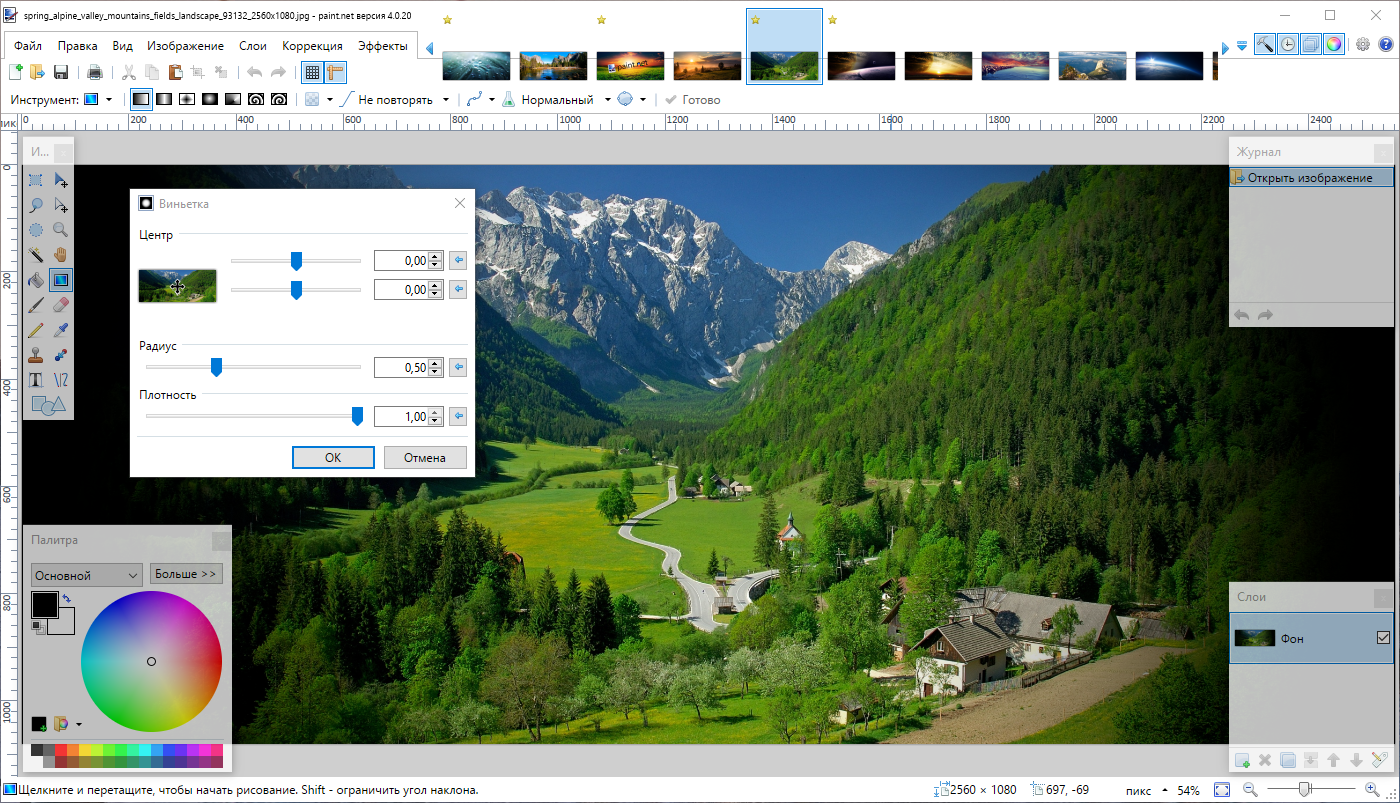Click Отмена in the Виньетка dialog

coord(425,457)
